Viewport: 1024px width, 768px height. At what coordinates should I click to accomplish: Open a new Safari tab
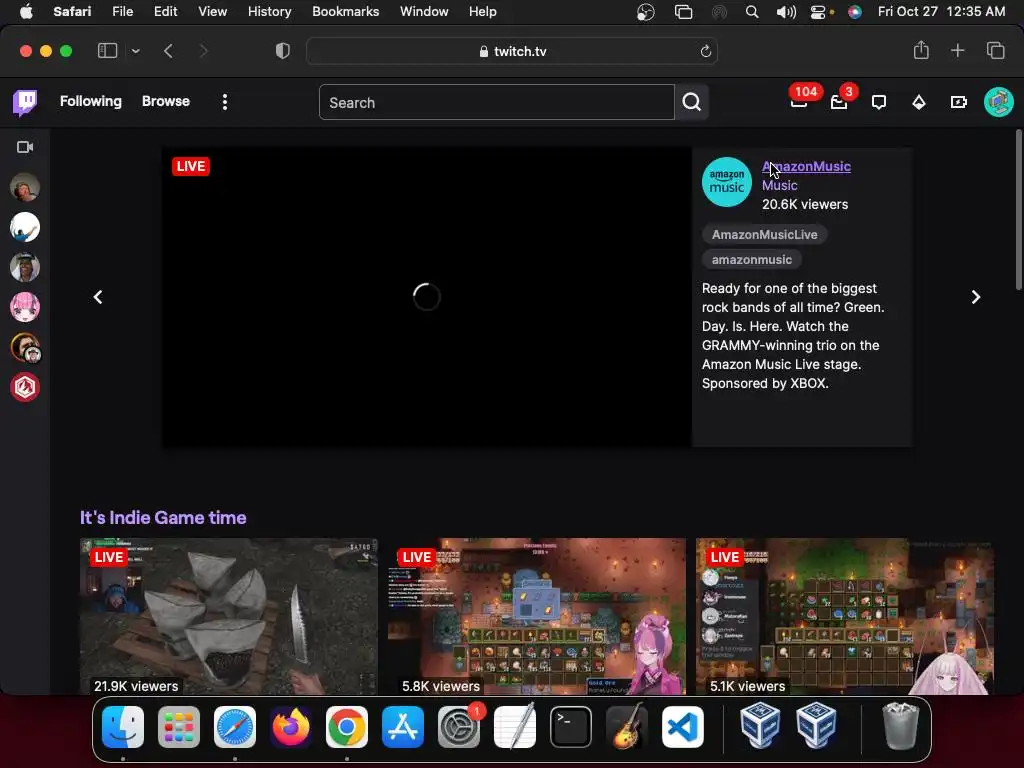[x=957, y=50]
